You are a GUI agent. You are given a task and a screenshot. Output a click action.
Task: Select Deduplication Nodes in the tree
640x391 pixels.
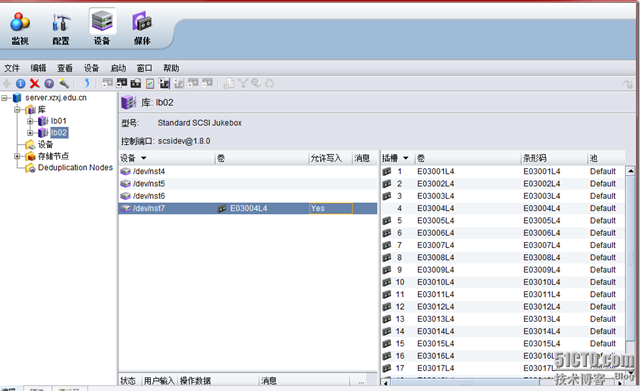tap(75, 168)
